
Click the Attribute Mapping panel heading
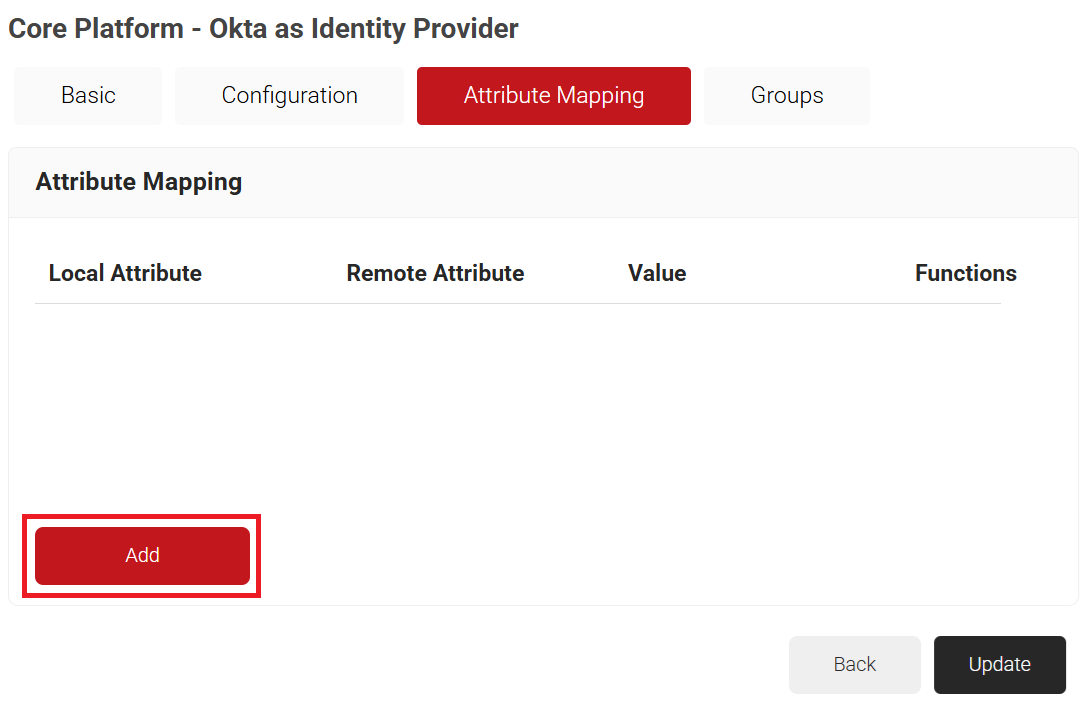coord(139,182)
